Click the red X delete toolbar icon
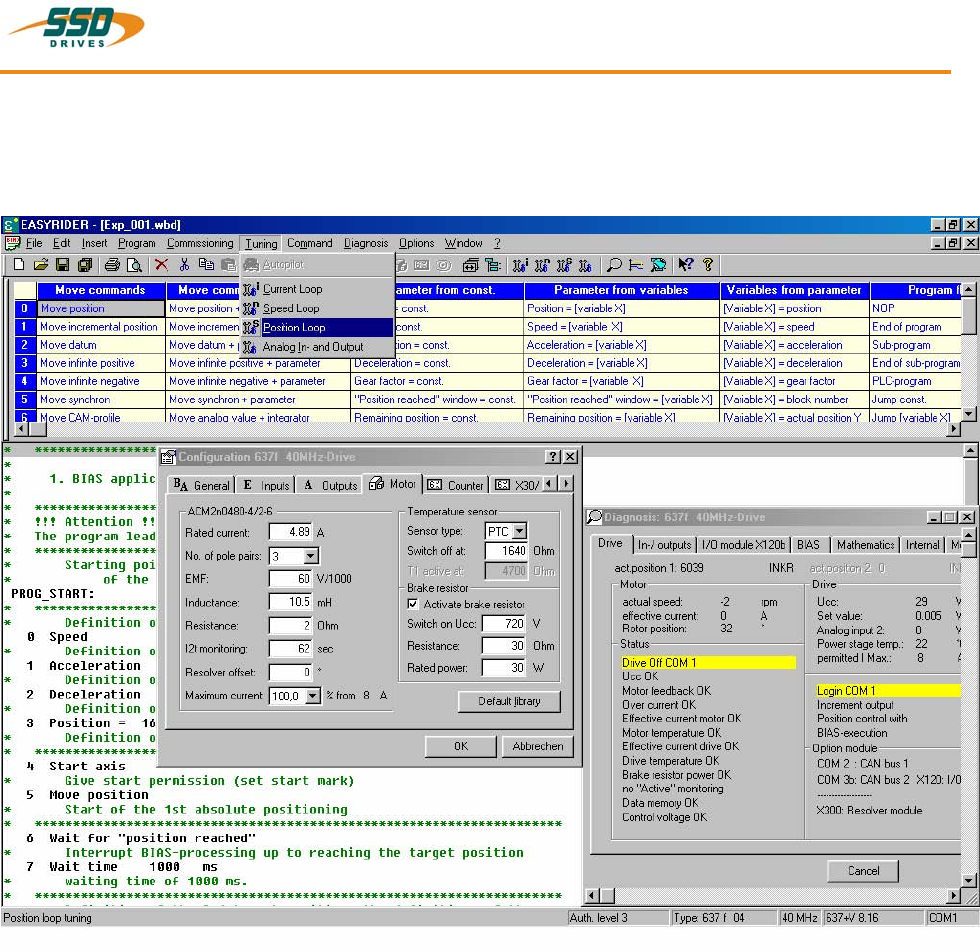Image resolution: width=980 pixels, height=952 pixels. click(161, 265)
